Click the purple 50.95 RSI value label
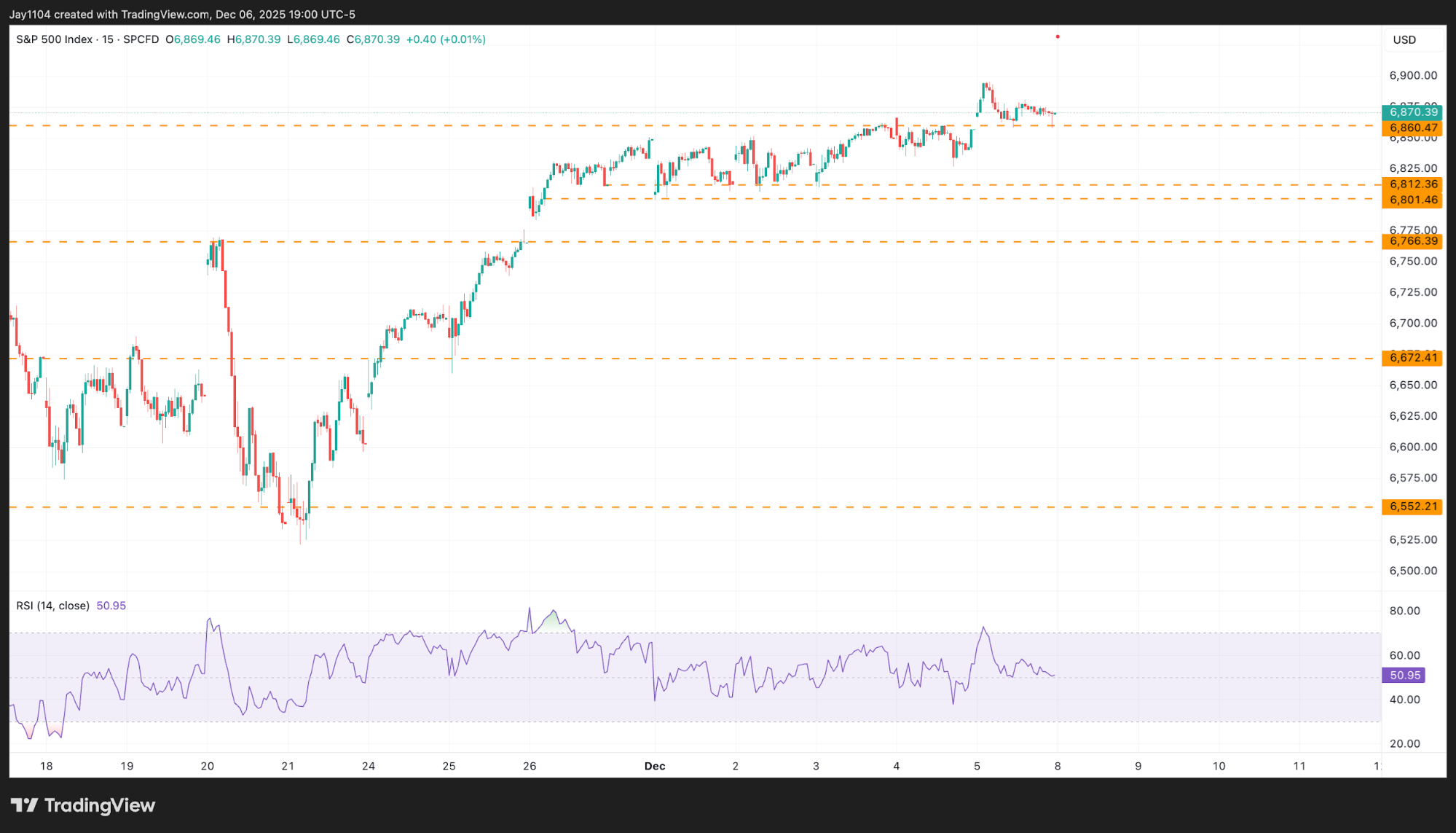This screenshot has width=1456, height=833. tap(1404, 675)
